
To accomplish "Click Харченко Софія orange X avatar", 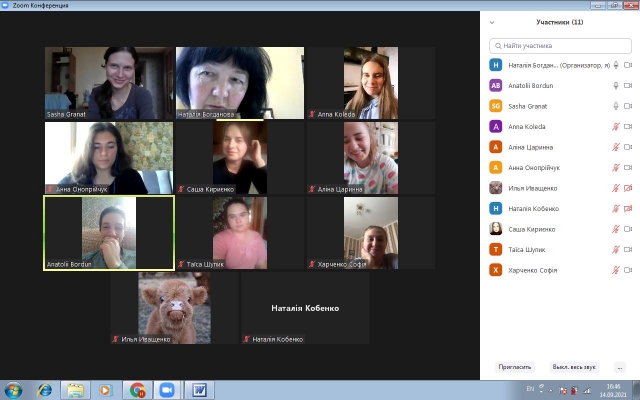I will 496,270.
